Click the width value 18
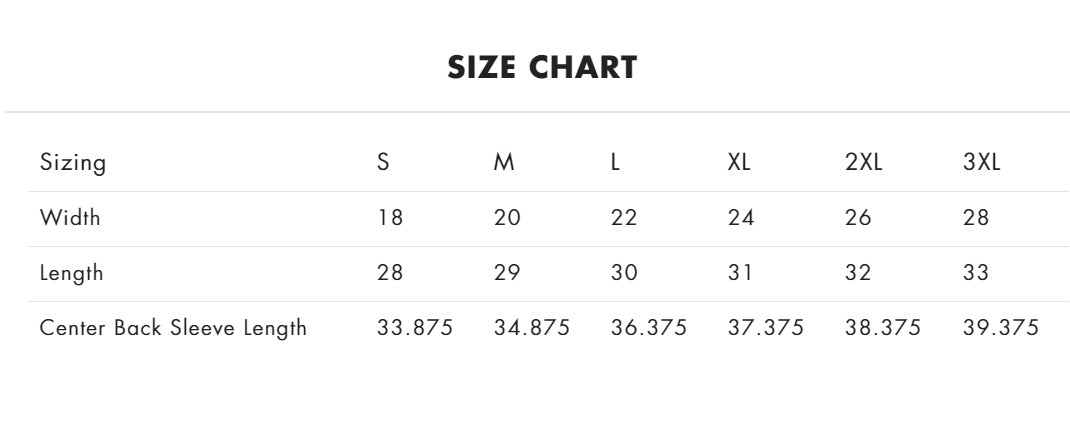 (x=390, y=218)
